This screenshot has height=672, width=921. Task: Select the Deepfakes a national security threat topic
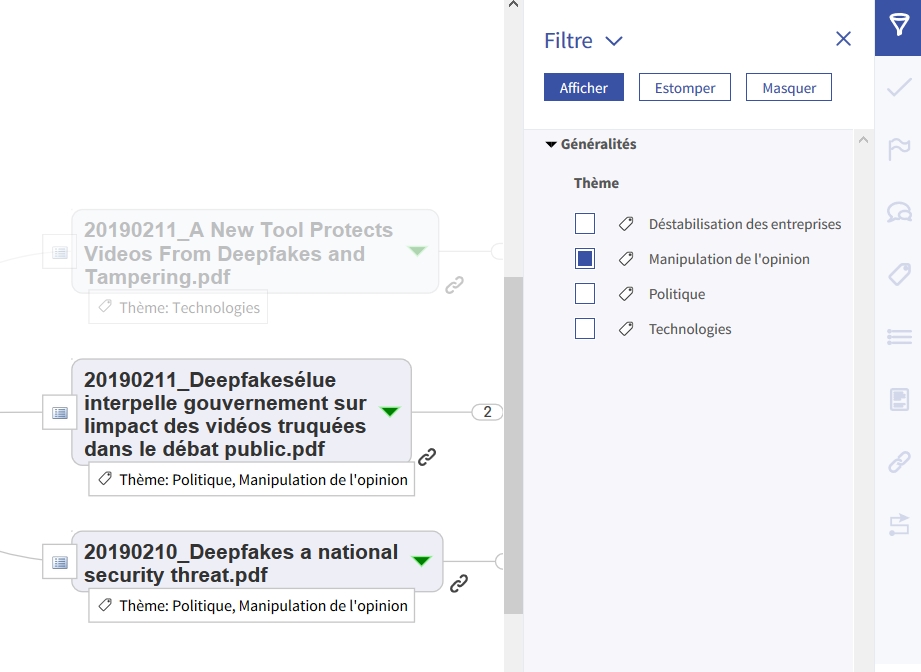pyautogui.click(x=257, y=563)
